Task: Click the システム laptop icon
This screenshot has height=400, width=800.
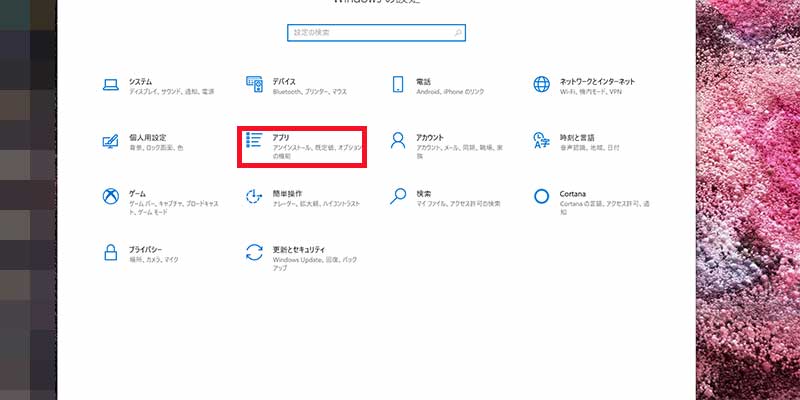Action: [x=111, y=85]
